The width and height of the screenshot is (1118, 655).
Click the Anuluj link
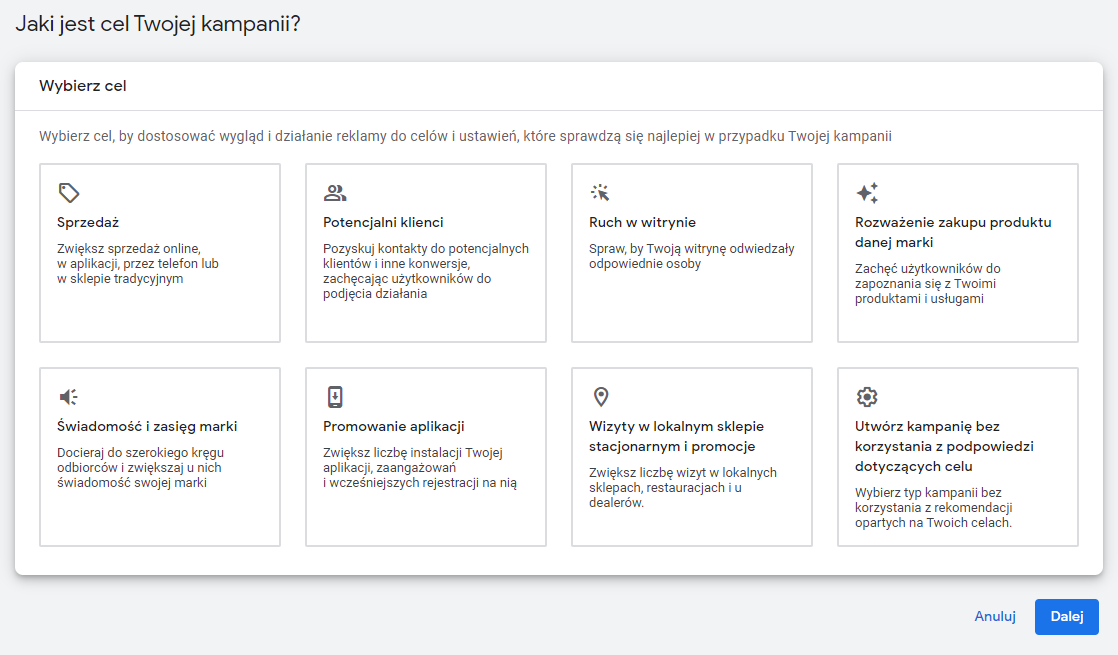coord(995,616)
